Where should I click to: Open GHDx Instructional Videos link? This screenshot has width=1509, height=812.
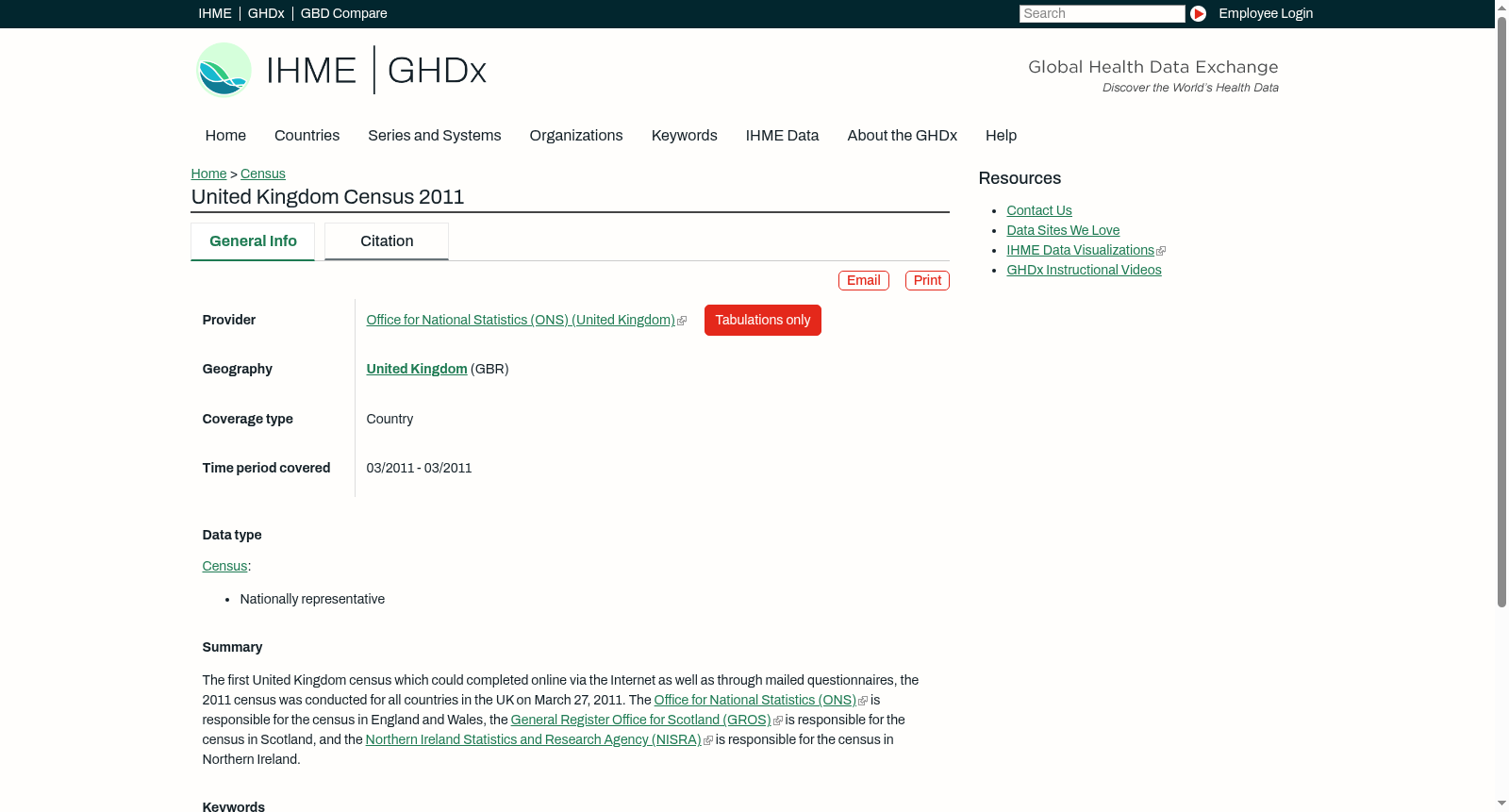[x=1084, y=270]
